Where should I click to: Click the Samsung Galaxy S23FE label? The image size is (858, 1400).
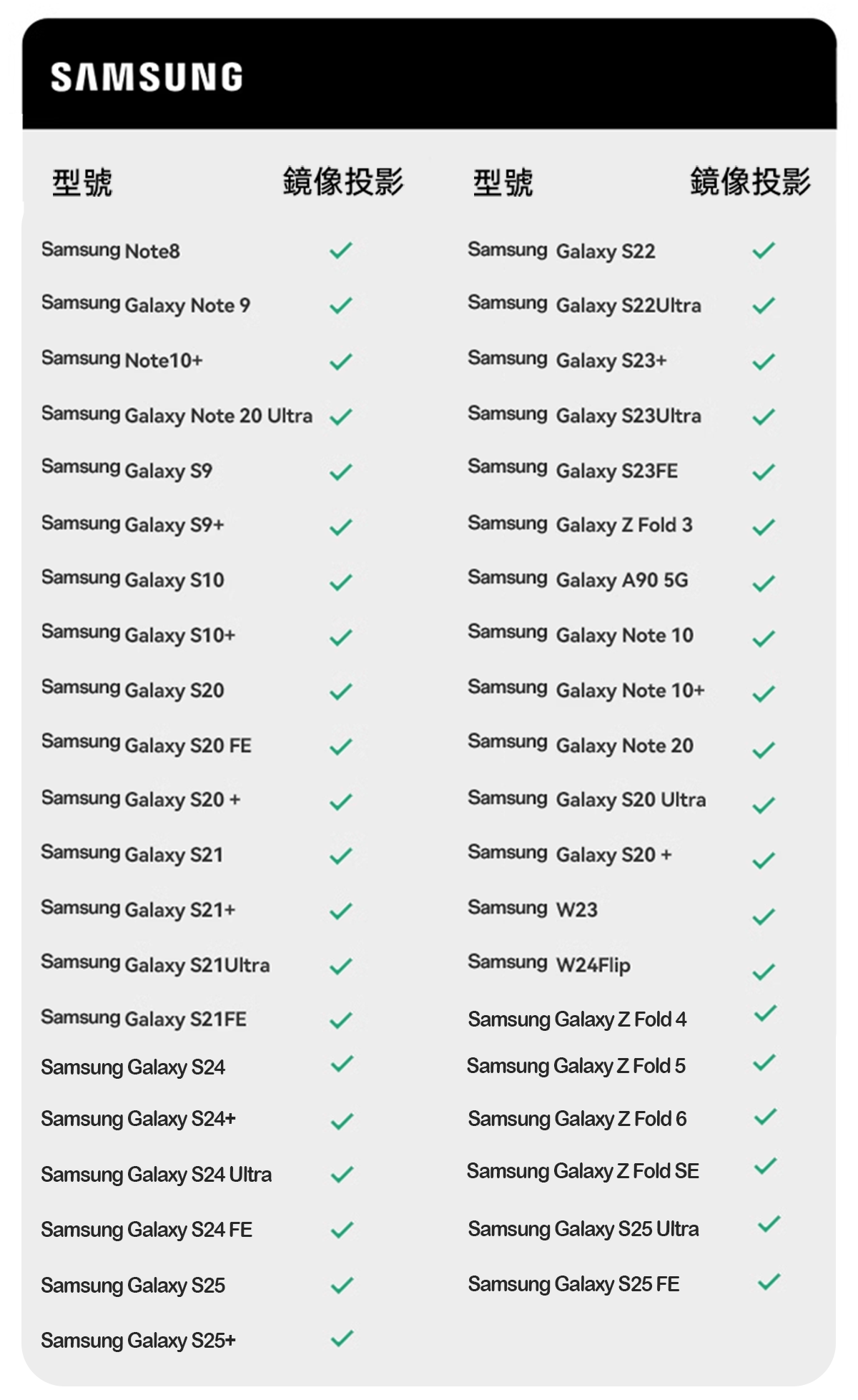tap(573, 470)
